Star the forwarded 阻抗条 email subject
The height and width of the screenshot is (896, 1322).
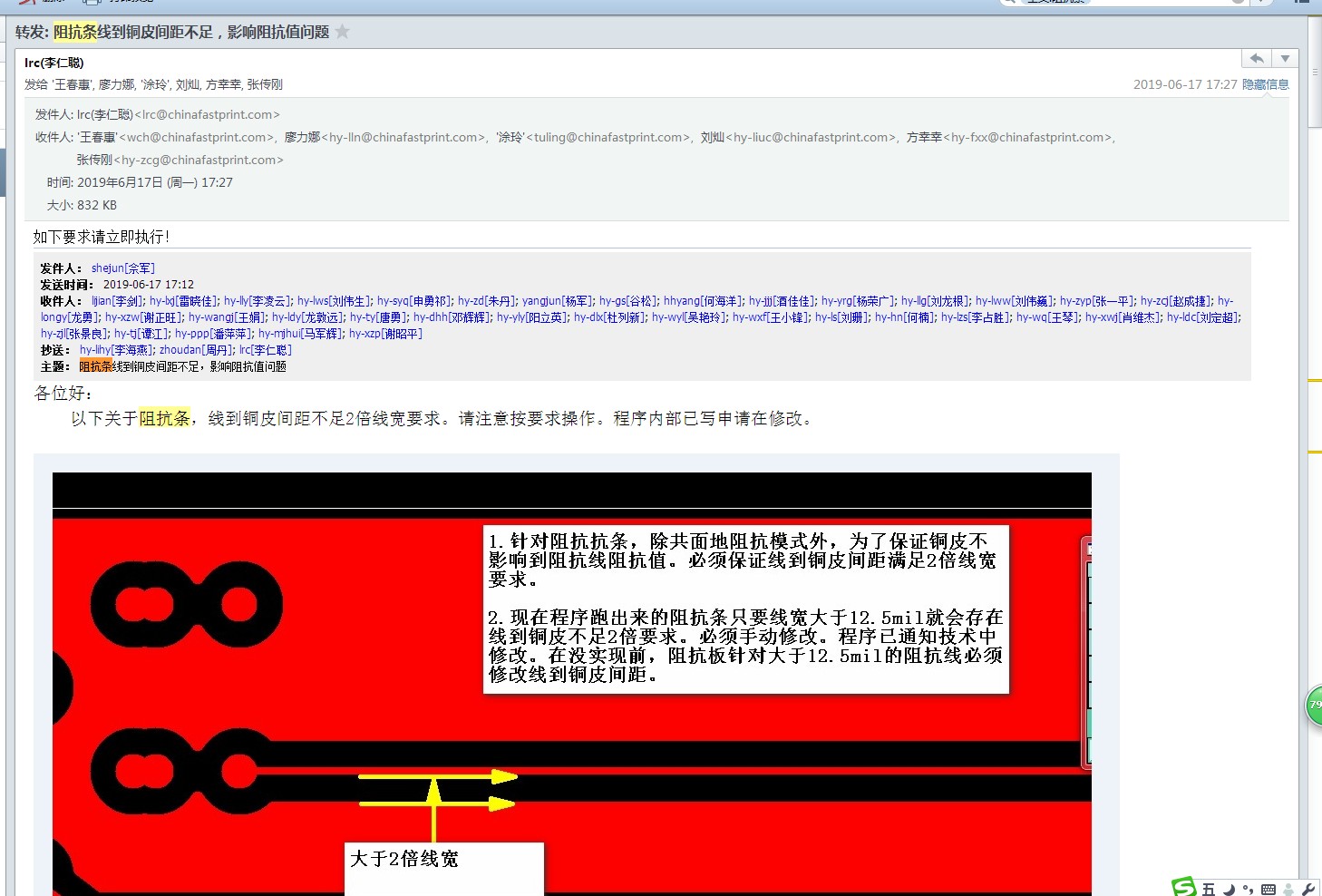(342, 32)
